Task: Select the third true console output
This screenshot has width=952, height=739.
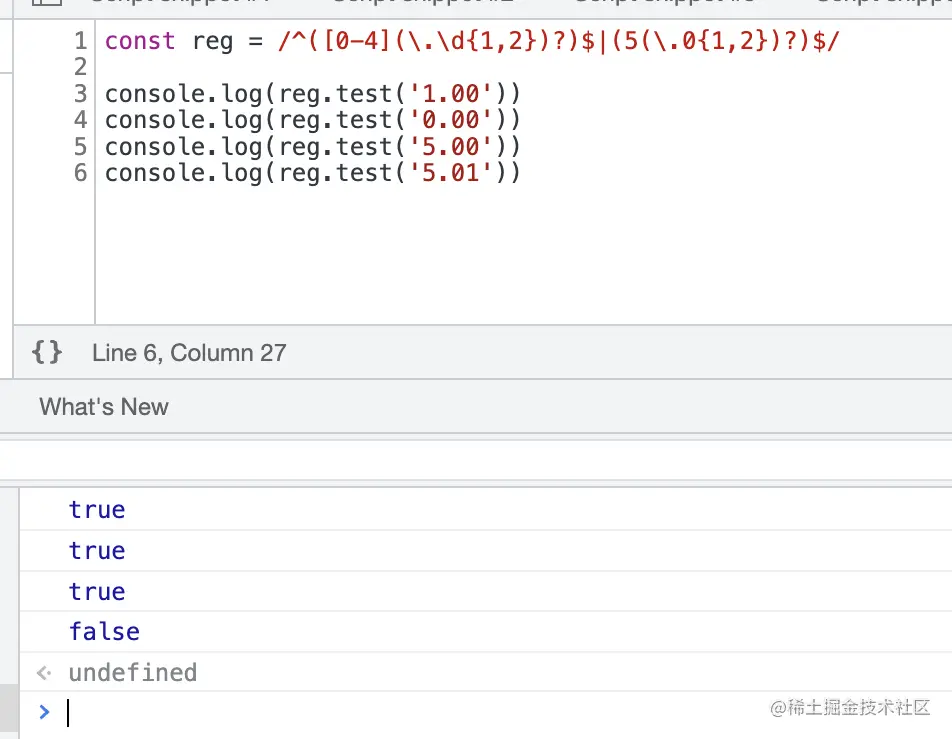Action: point(97,592)
